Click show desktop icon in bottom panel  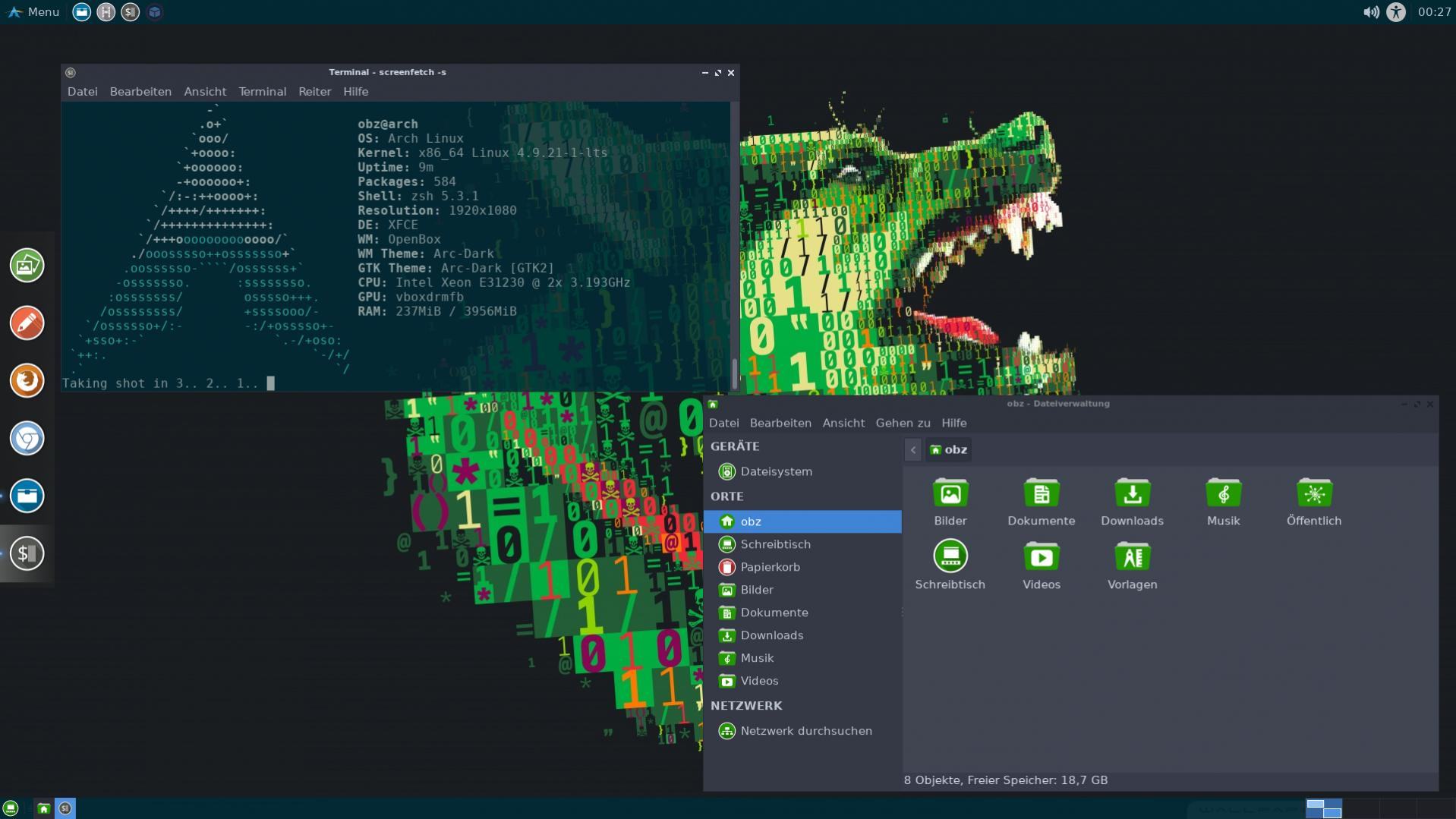(x=10, y=808)
